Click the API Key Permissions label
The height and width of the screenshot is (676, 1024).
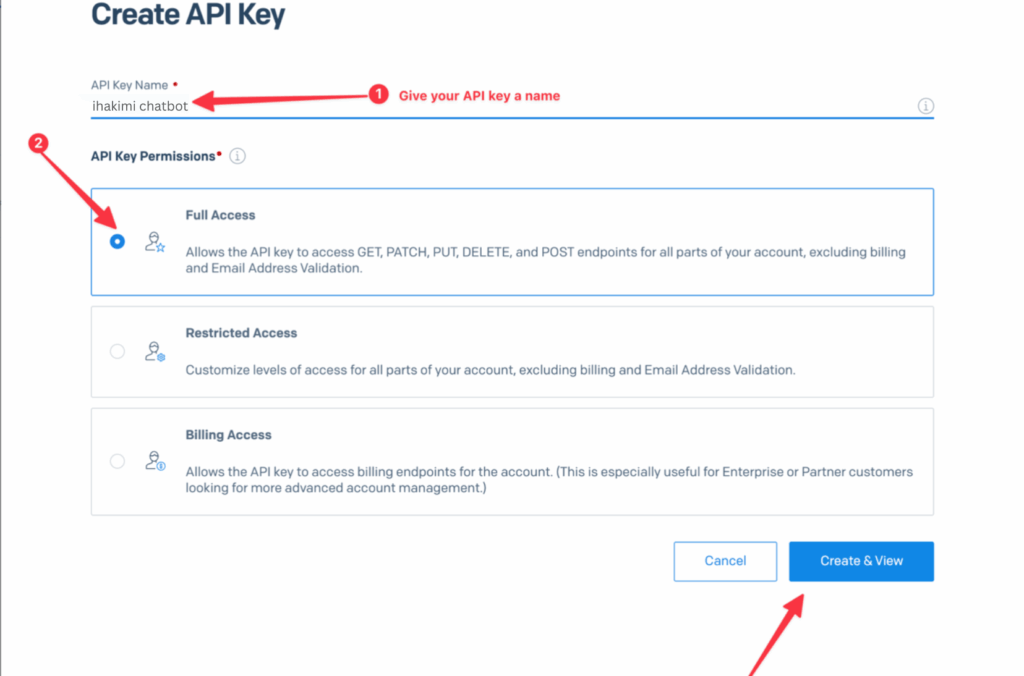tap(153, 156)
